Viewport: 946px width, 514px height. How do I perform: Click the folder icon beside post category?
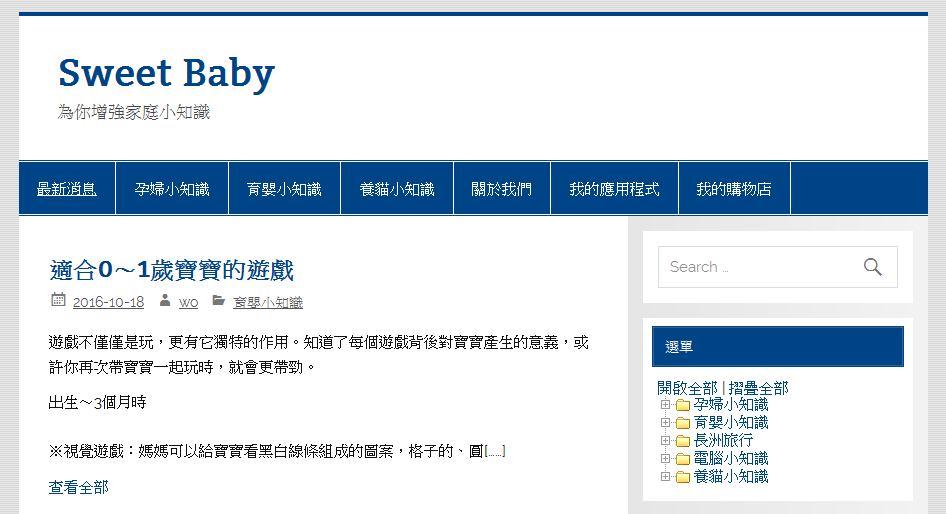point(218,300)
